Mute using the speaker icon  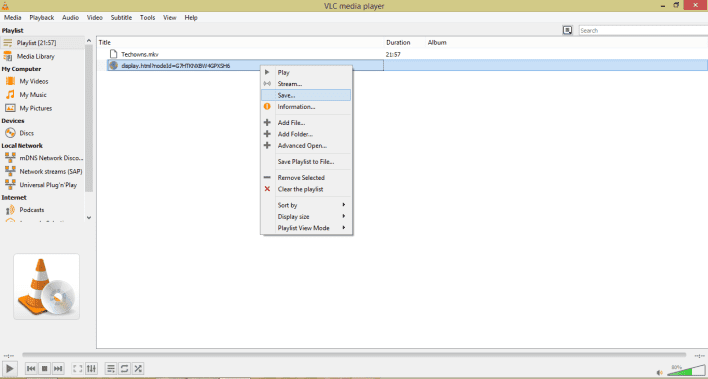click(660, 372)
